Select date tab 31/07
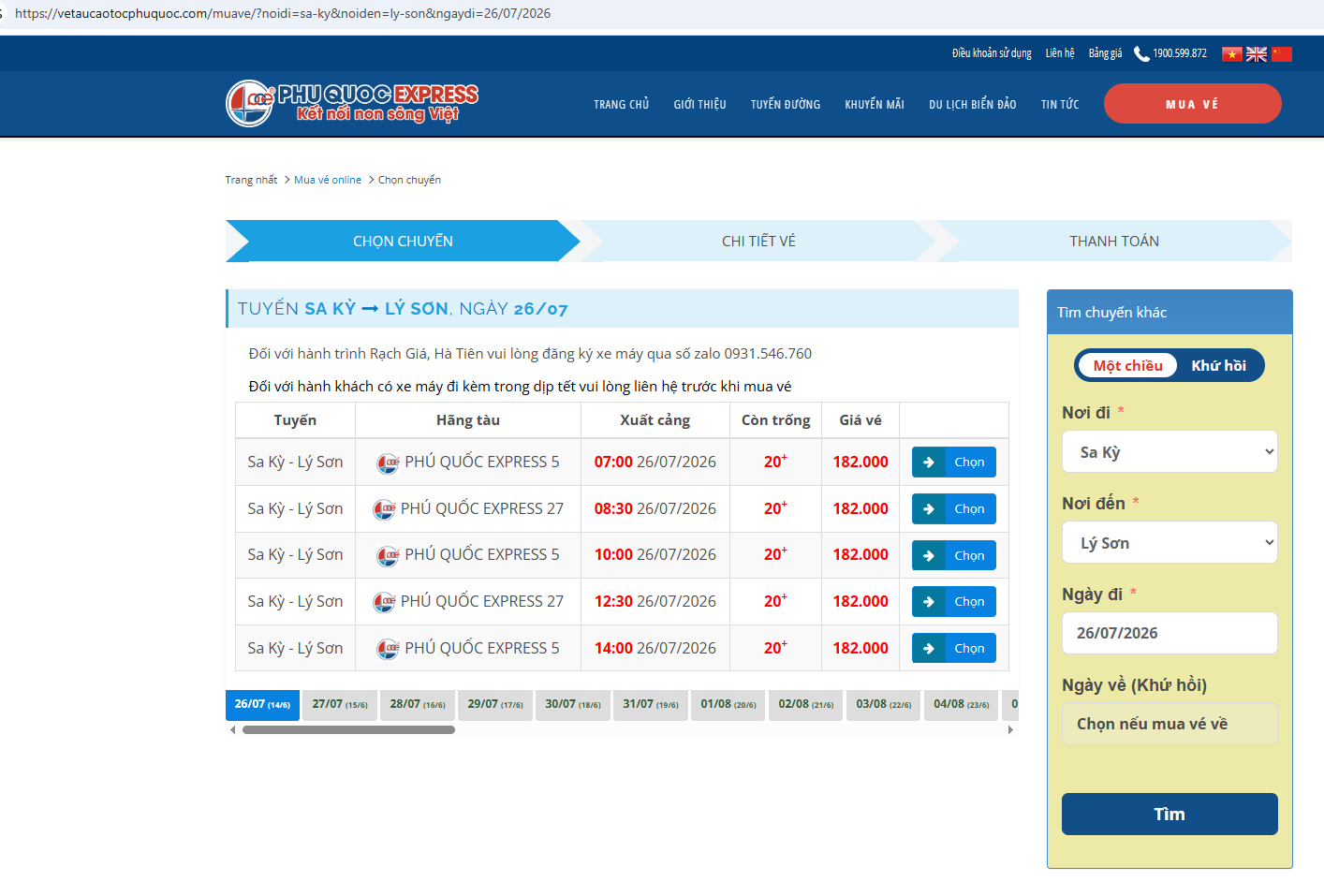1324x896 pixels. (651, 705)
